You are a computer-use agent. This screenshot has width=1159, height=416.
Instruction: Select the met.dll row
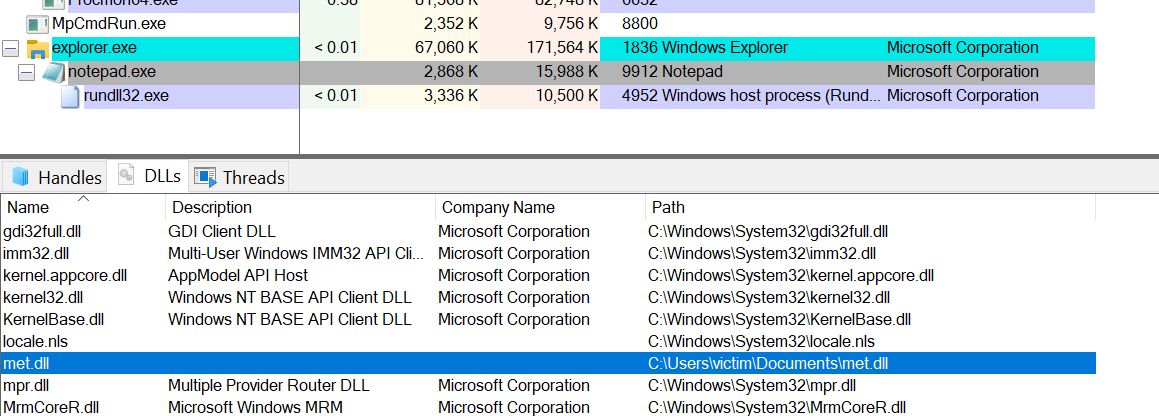27,364
